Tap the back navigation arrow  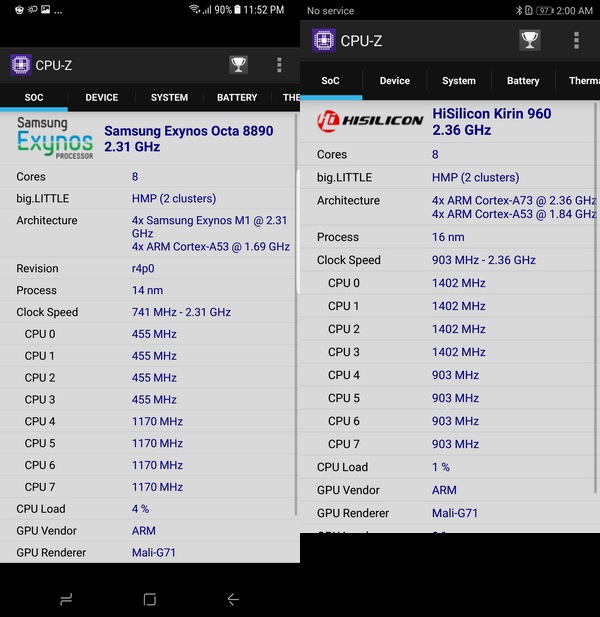(x=233, y=599)
